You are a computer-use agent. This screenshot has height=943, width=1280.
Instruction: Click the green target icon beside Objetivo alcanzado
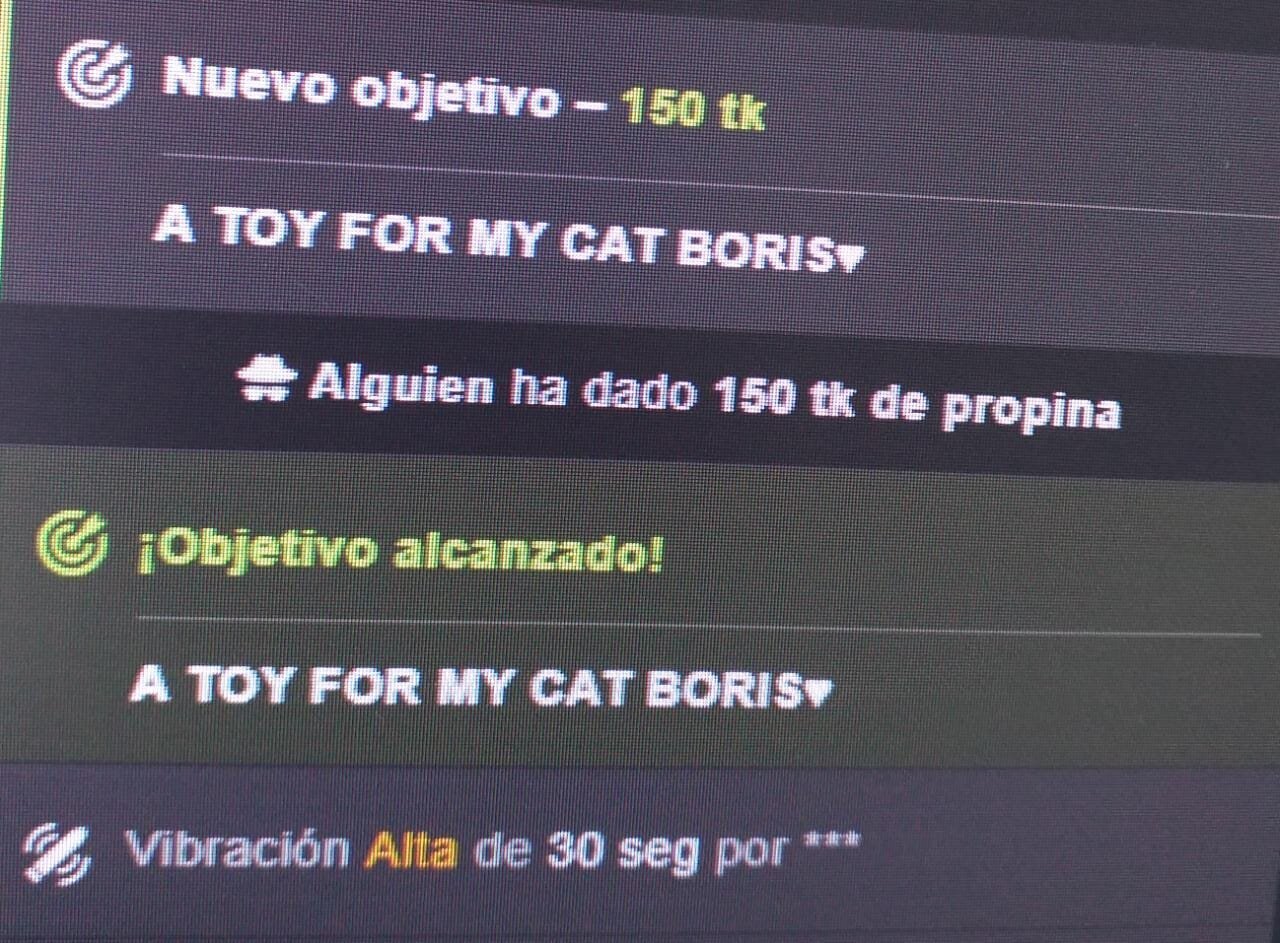[x=70, y=545]
